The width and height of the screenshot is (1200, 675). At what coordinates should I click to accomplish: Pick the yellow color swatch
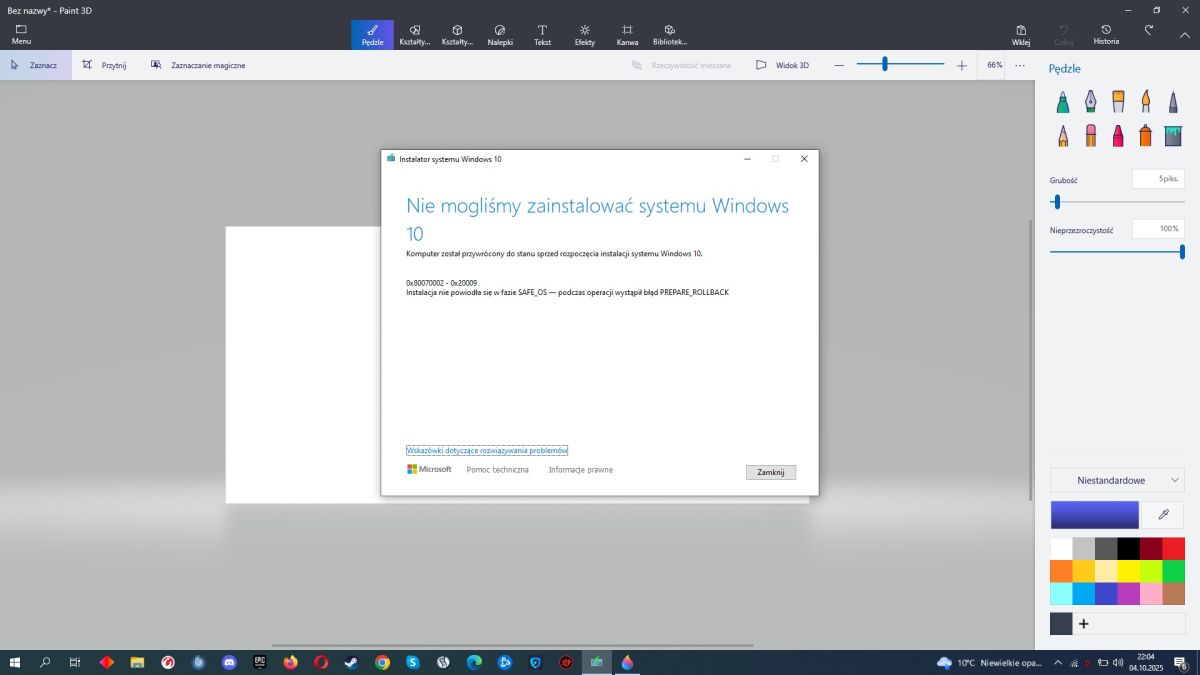(x=1128, y=571)
